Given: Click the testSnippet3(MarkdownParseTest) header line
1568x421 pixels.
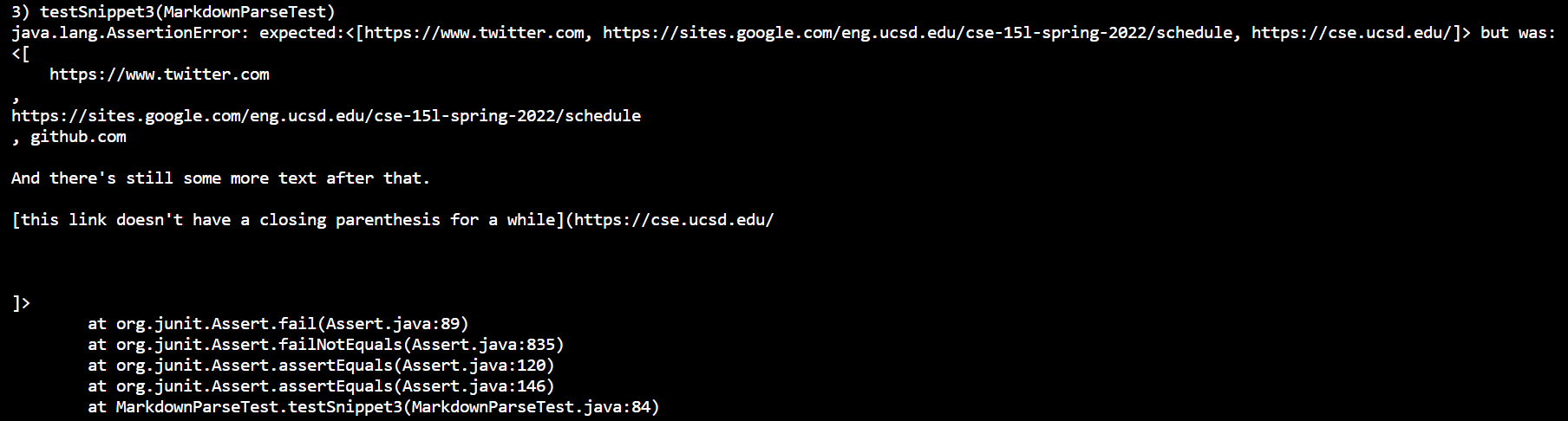Looking at the screenshot, I should [173, 12].
